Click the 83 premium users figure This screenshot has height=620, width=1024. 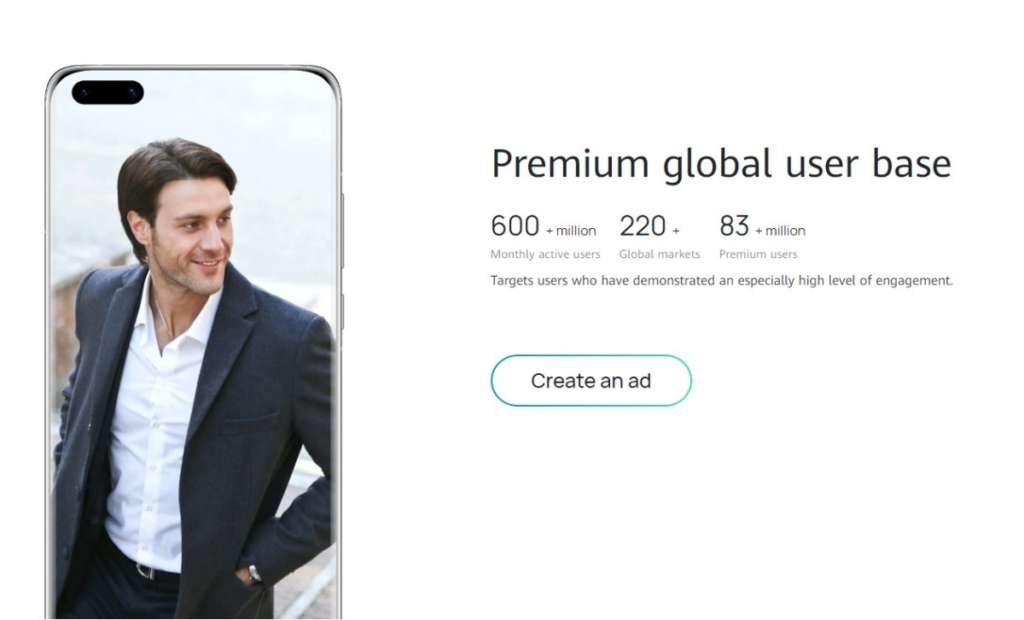734,227
